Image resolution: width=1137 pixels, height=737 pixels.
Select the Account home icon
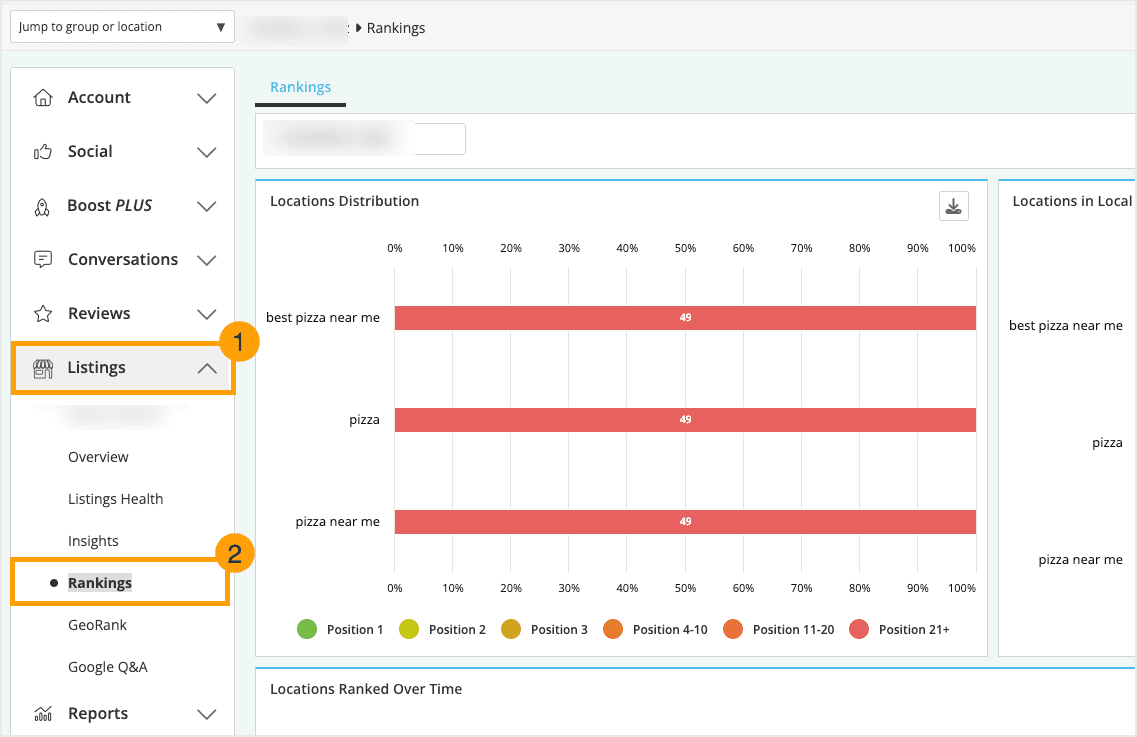(42, 97)
